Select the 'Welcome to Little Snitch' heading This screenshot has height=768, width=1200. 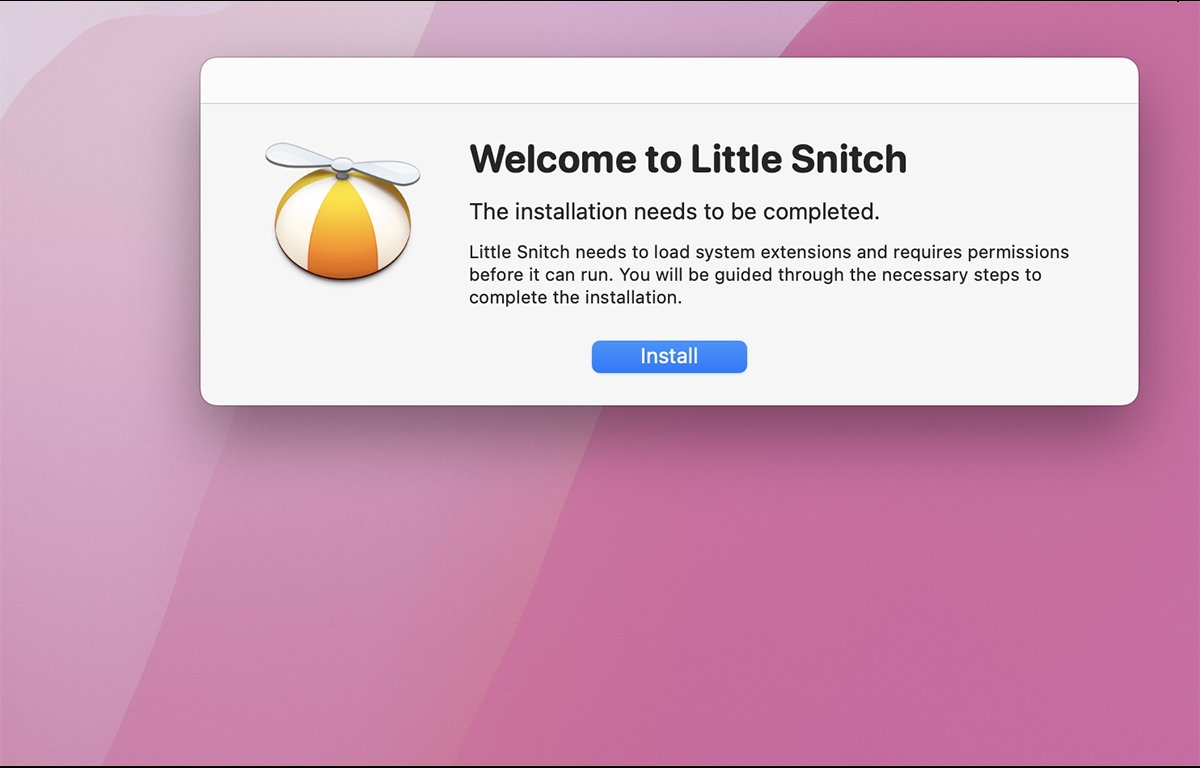click(x=688, y=159)
